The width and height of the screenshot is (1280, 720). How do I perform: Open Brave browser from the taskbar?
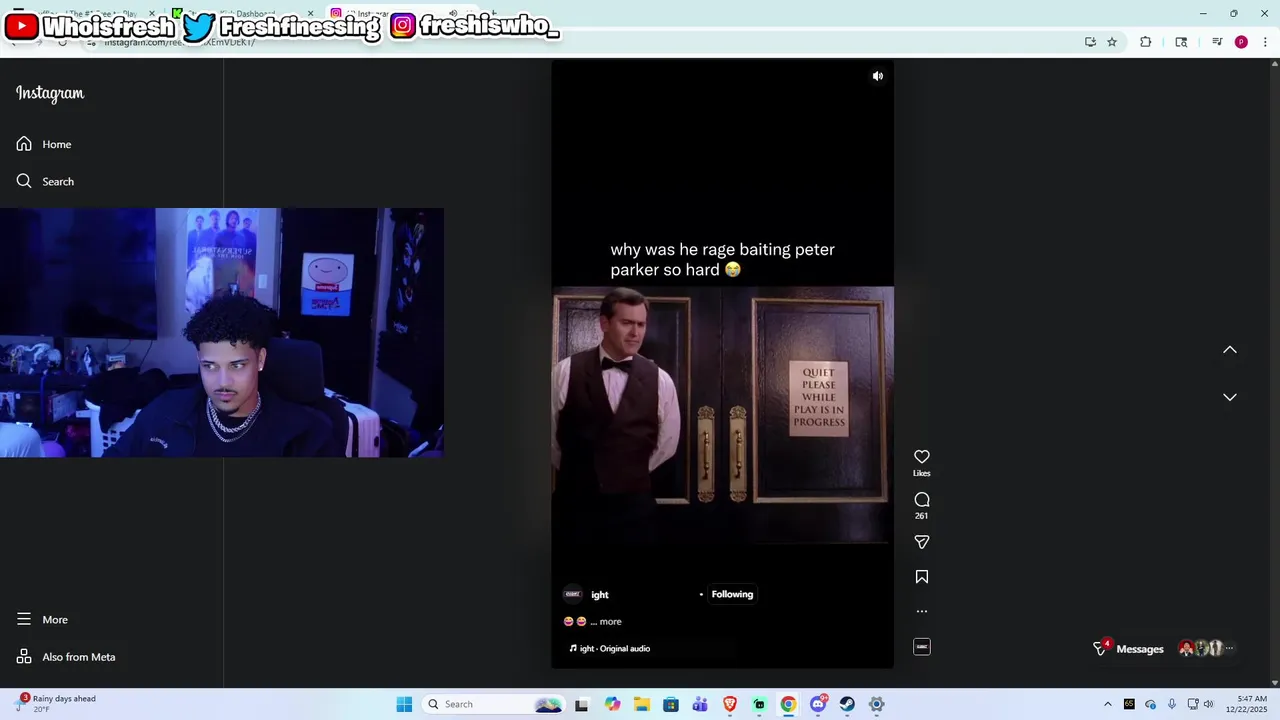(x=730, y=704)
